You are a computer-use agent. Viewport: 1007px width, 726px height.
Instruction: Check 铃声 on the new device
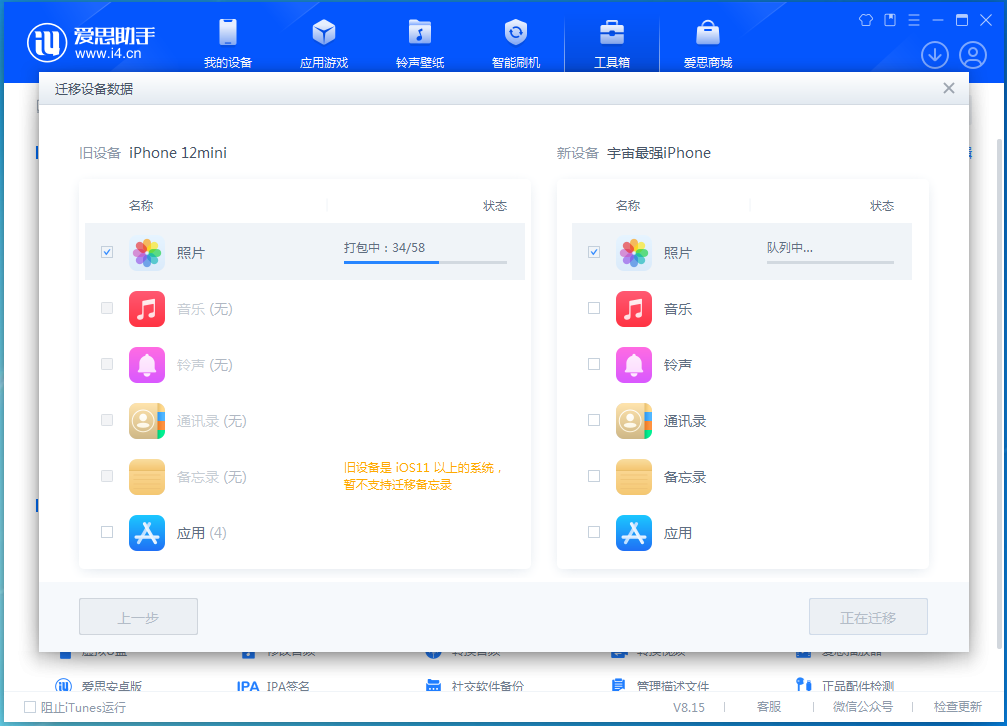594,364
